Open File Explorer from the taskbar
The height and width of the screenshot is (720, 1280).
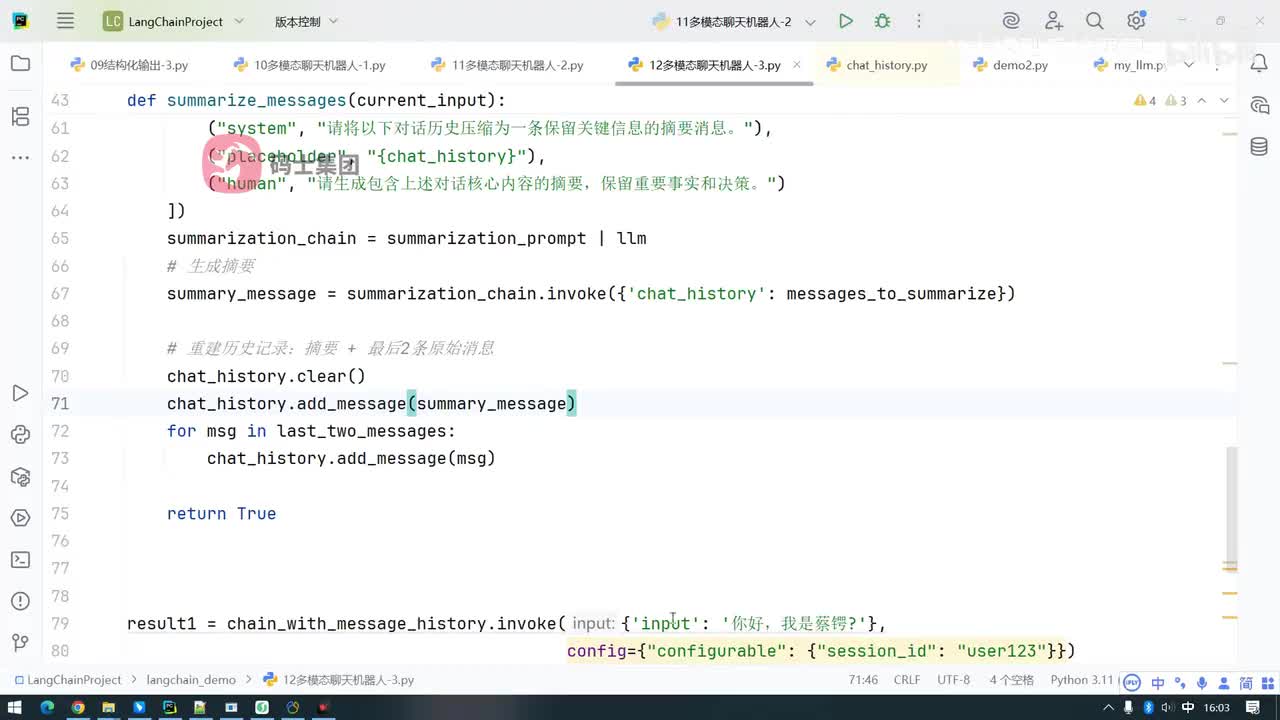point(108,708)
